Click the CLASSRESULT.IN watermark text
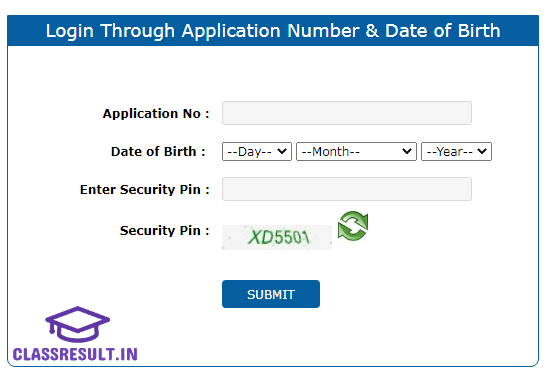Image resolution: width=552 pixels, height=373 pixels. point(75,354)
